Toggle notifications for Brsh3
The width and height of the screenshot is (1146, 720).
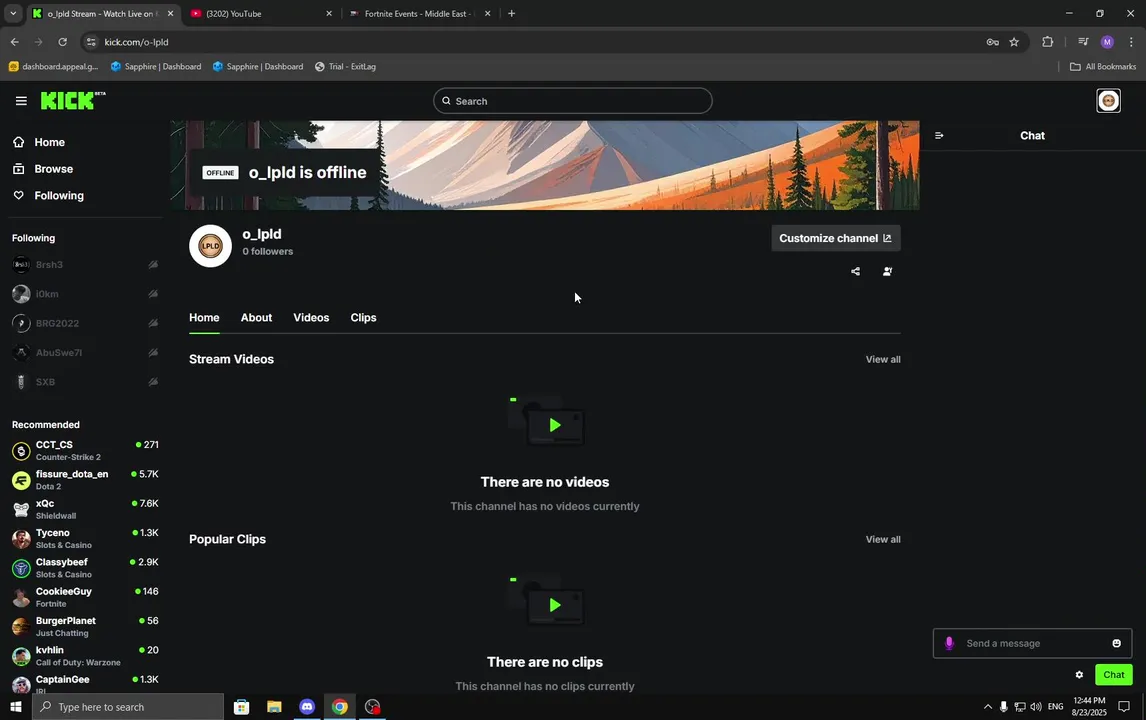coord(153,265)
